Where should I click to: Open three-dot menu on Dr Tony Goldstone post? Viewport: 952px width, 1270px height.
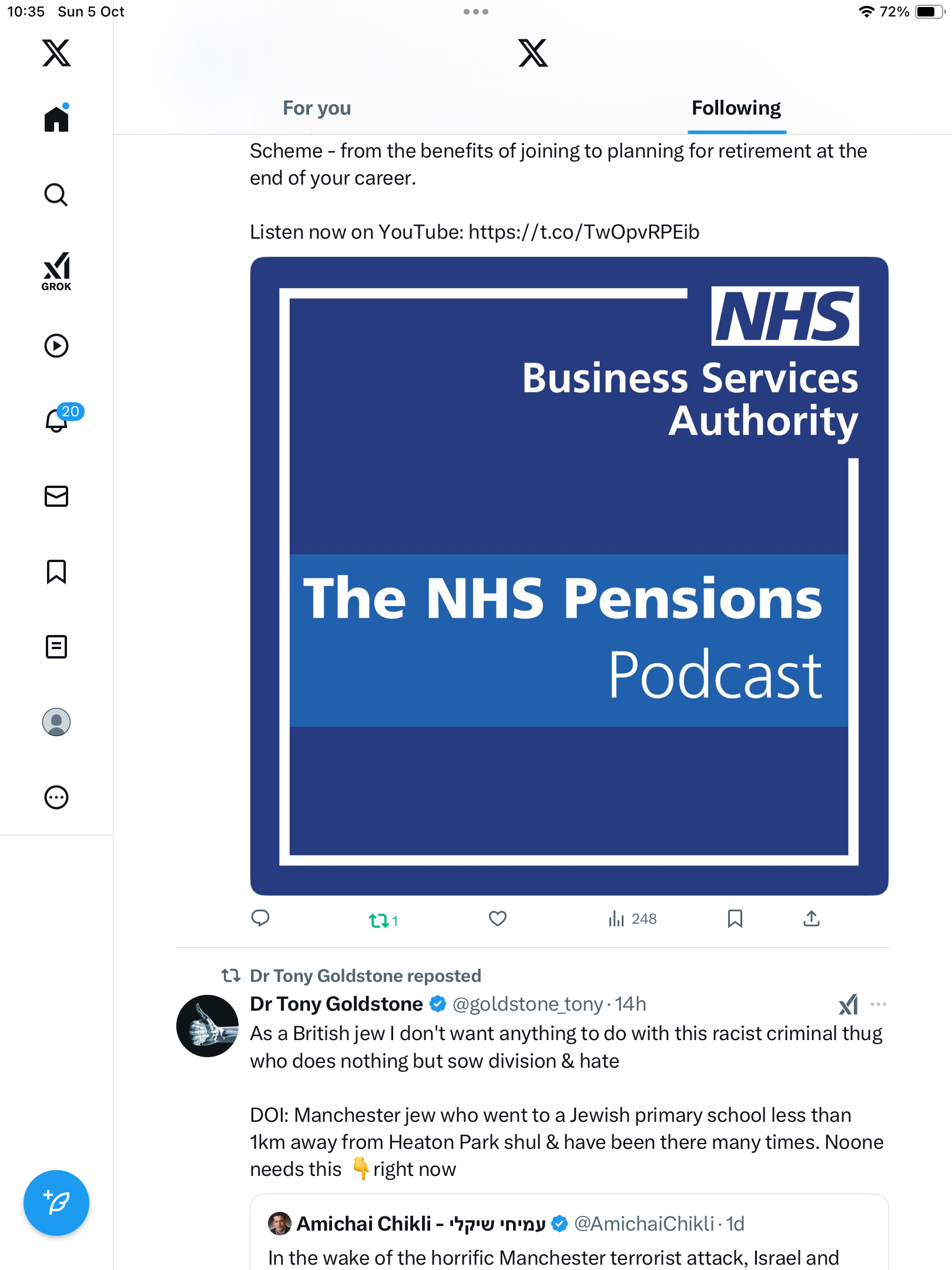click(878, 1004)
